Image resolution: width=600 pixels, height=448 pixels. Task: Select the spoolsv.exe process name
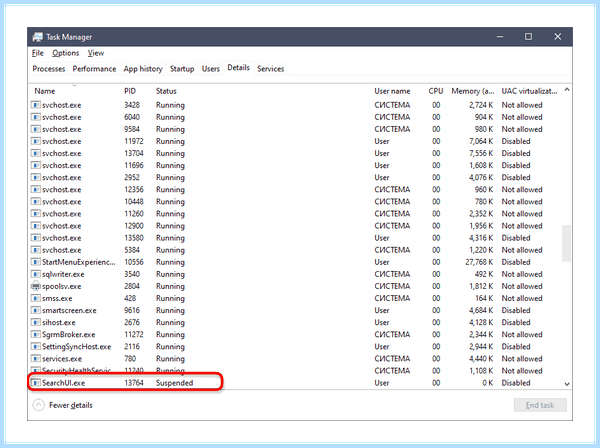62,286
